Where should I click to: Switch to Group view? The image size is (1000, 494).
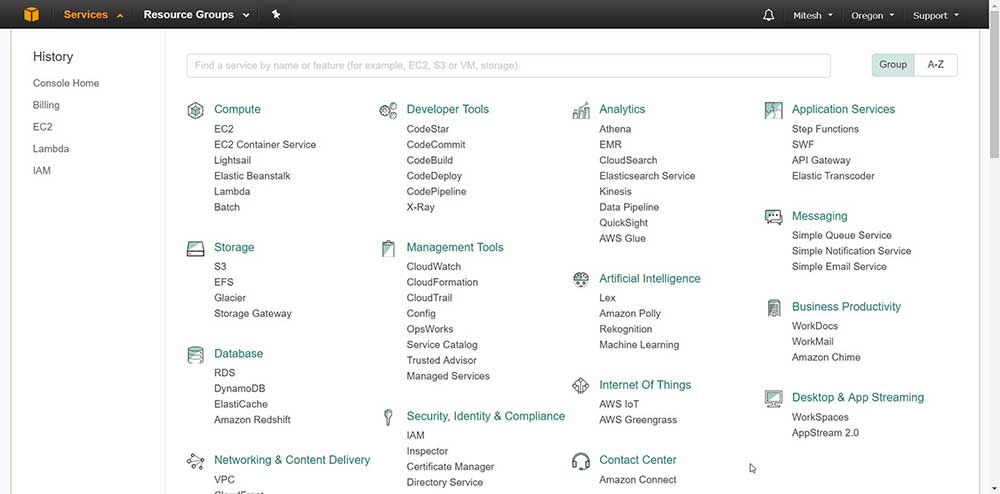point(893,65)
